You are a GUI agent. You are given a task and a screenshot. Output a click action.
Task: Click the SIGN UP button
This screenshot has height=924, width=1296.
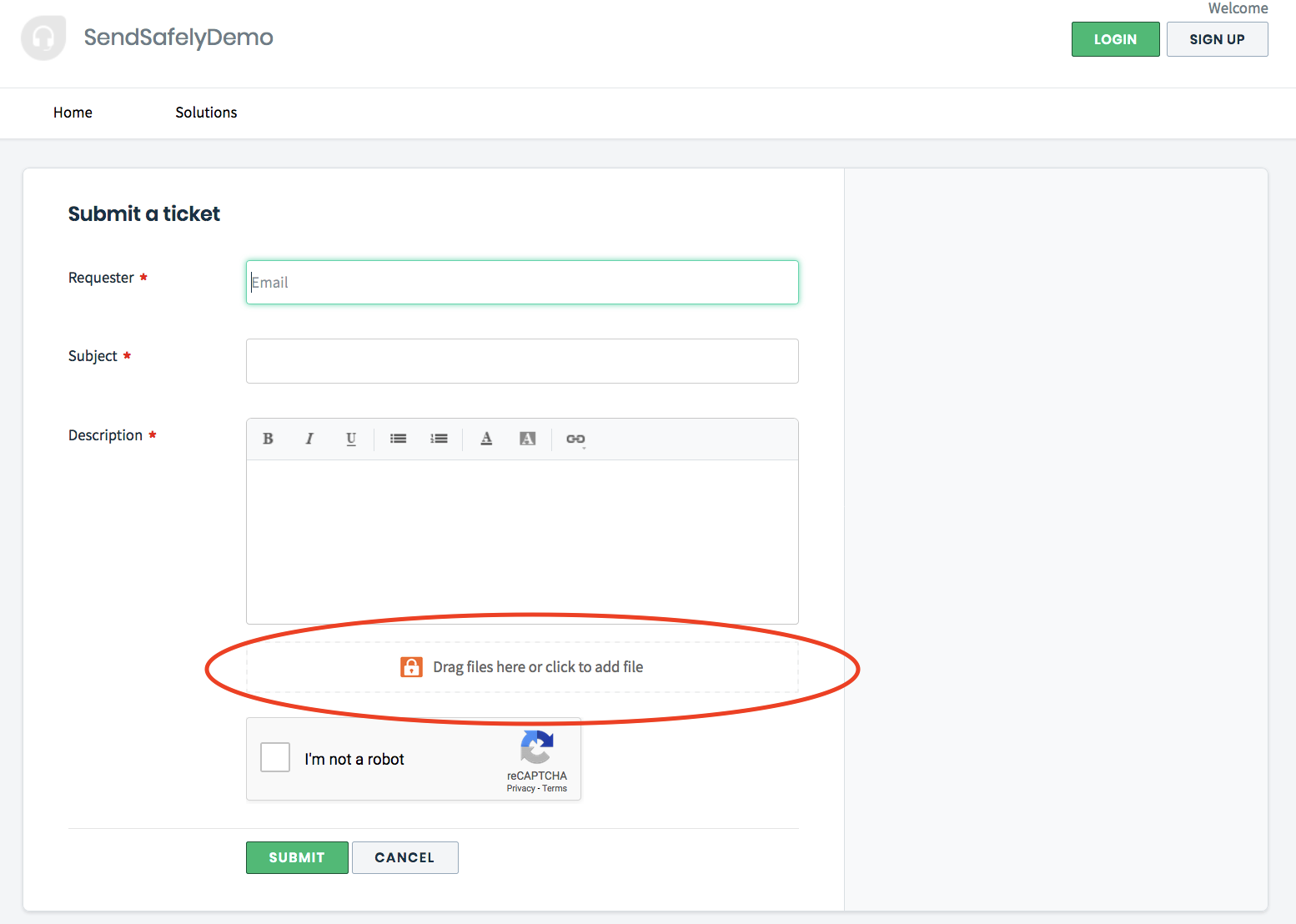pos(1218,39)
